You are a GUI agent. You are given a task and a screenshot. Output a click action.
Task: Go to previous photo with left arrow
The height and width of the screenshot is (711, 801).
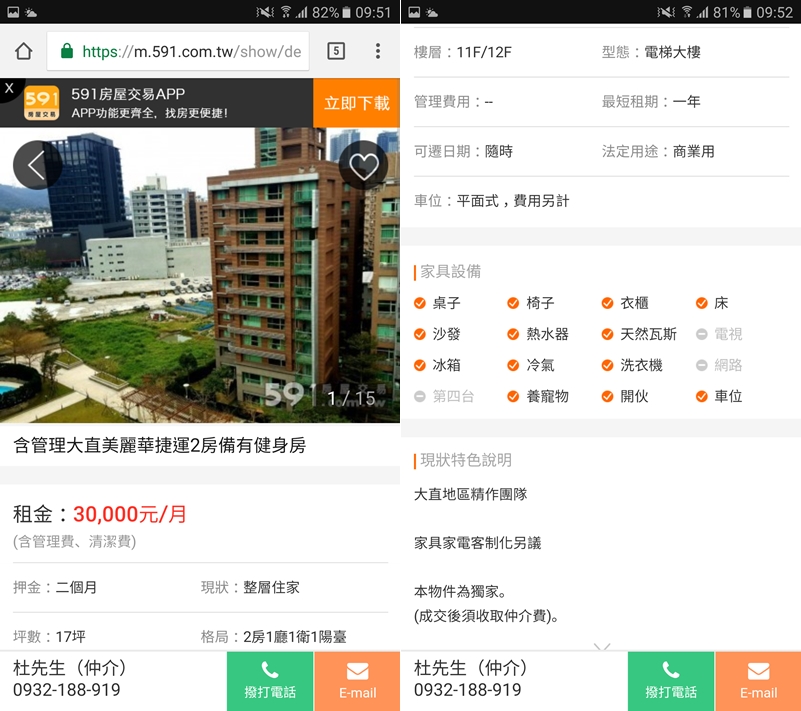pos(37,166)
